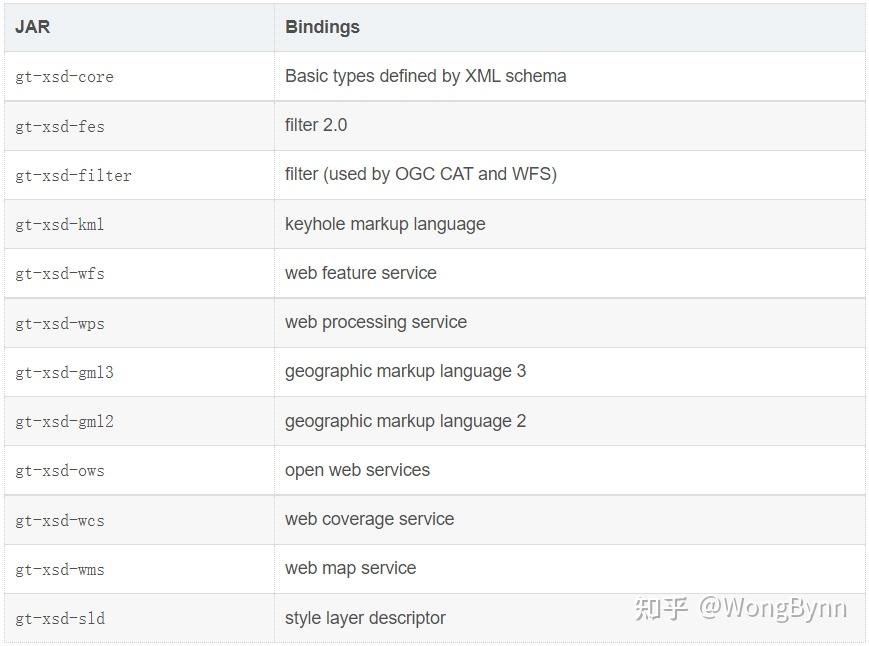Click the gt-xsd-gml2 JAR name
The height and width of the screenshot is (646, 869).
coord(64,421)
